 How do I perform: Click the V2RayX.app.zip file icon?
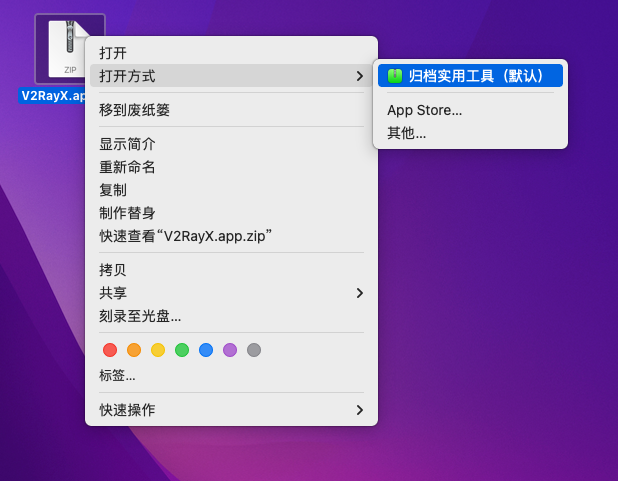68,48
